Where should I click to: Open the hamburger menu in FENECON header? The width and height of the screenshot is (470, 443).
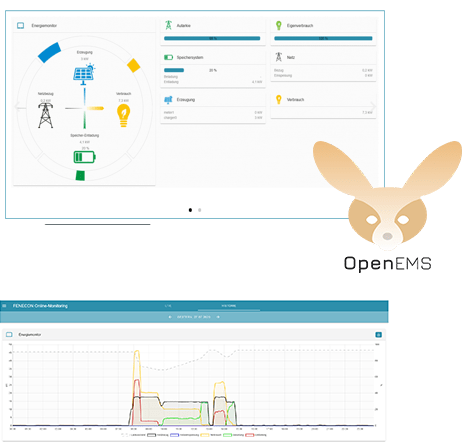(x=4, y=306)
